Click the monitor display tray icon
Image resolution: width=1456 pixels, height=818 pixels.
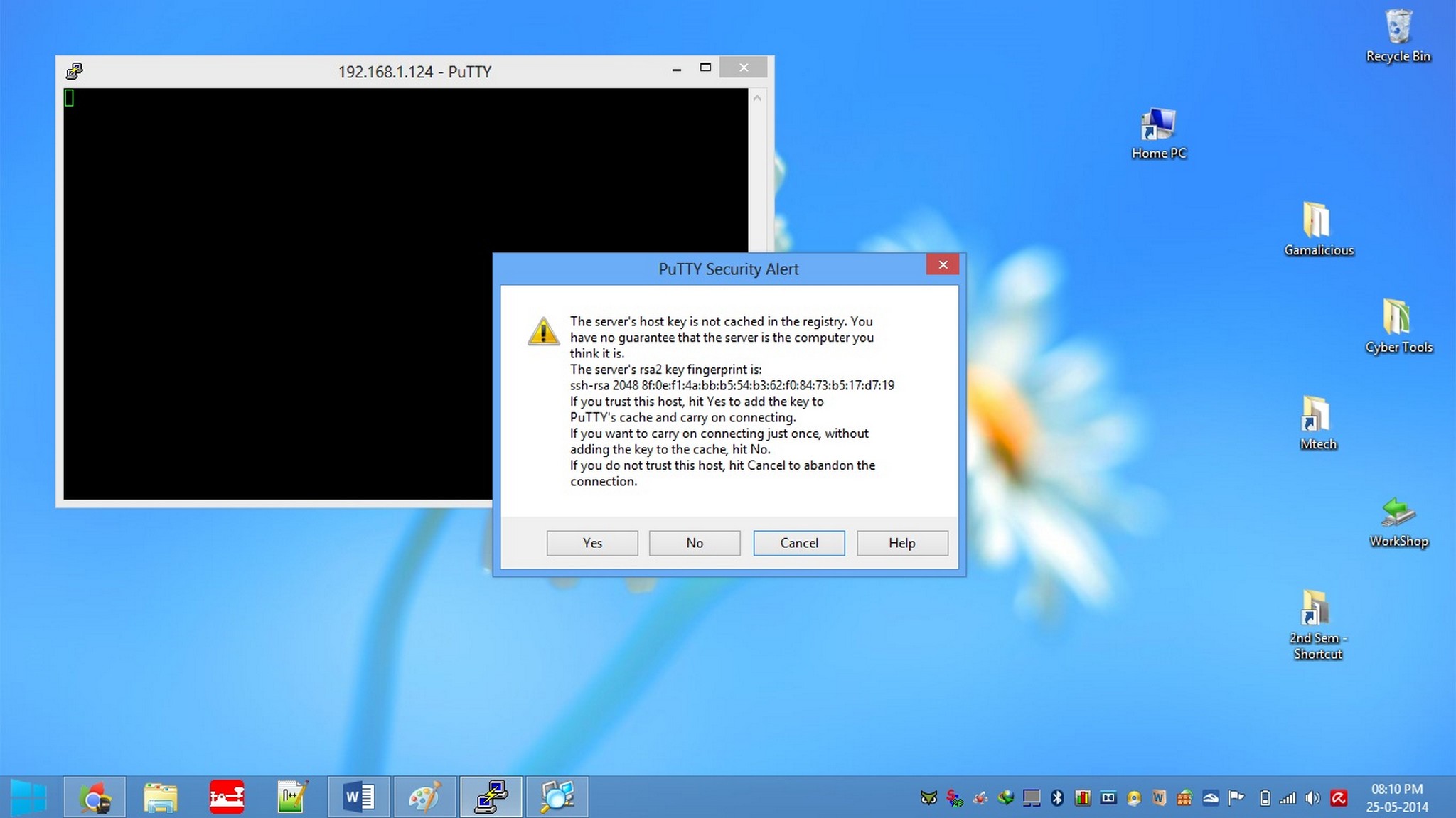[1032, 798]
